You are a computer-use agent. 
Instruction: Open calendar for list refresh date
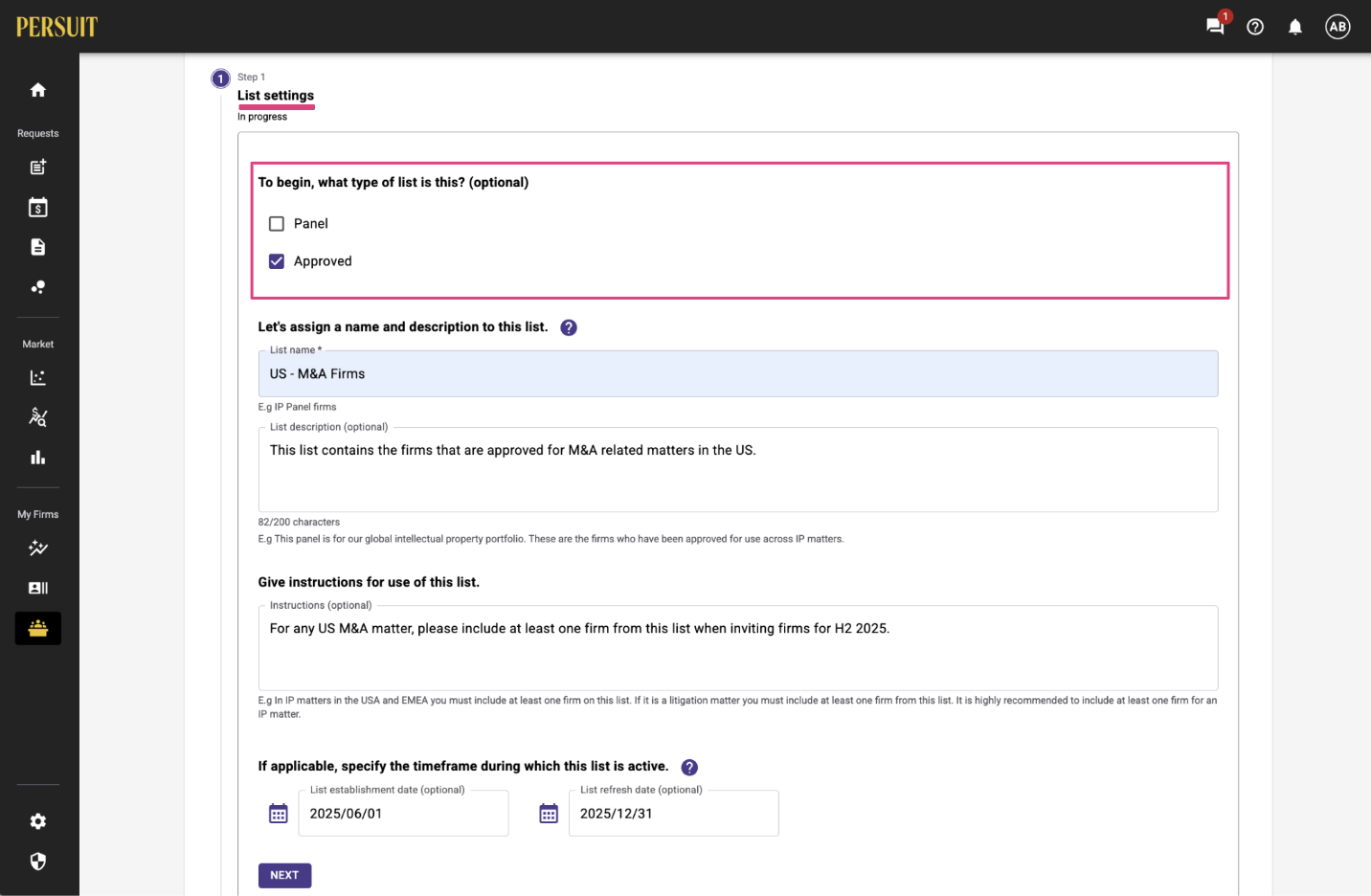[549, 814]
